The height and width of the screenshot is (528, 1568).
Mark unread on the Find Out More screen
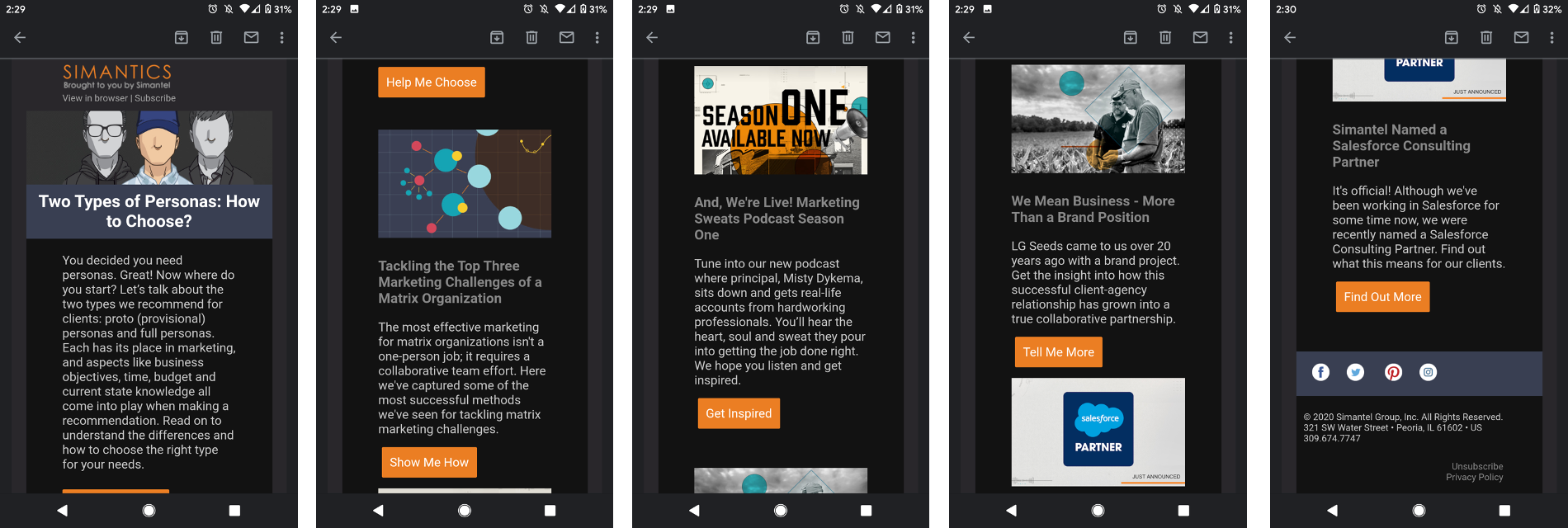click(1522, 37)
